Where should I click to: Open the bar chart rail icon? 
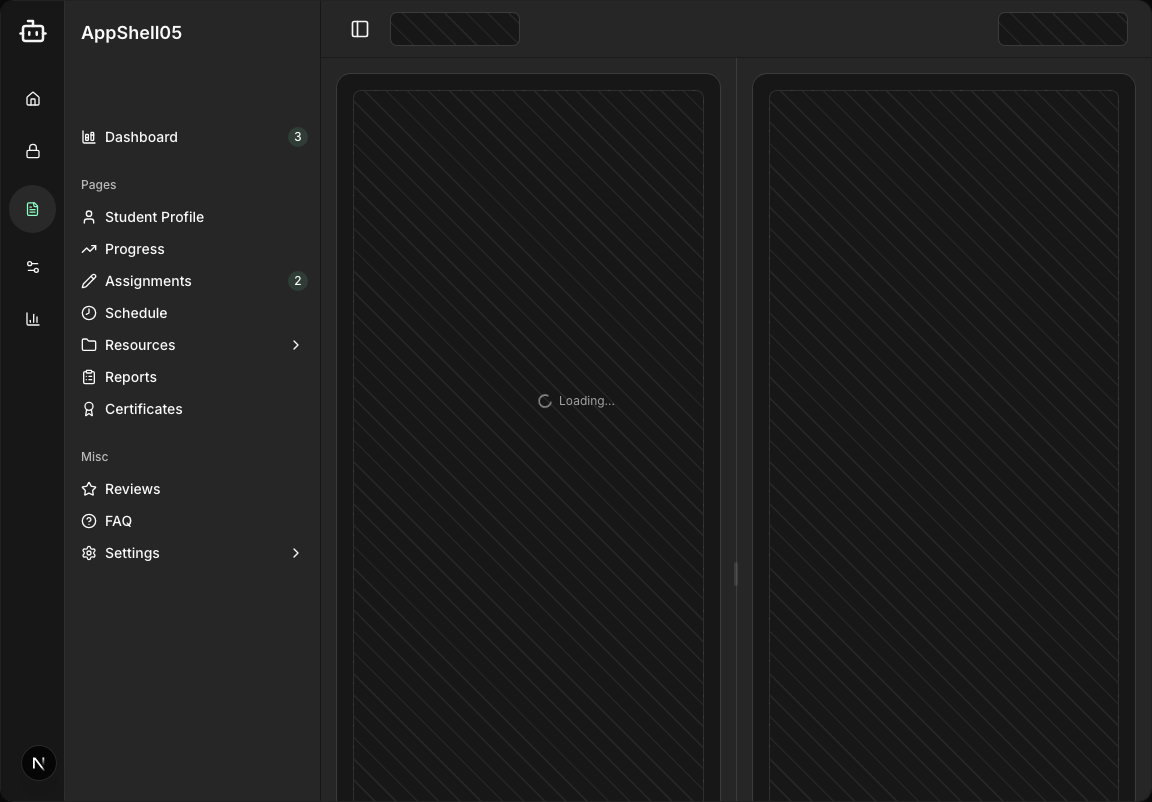point(33,319)
